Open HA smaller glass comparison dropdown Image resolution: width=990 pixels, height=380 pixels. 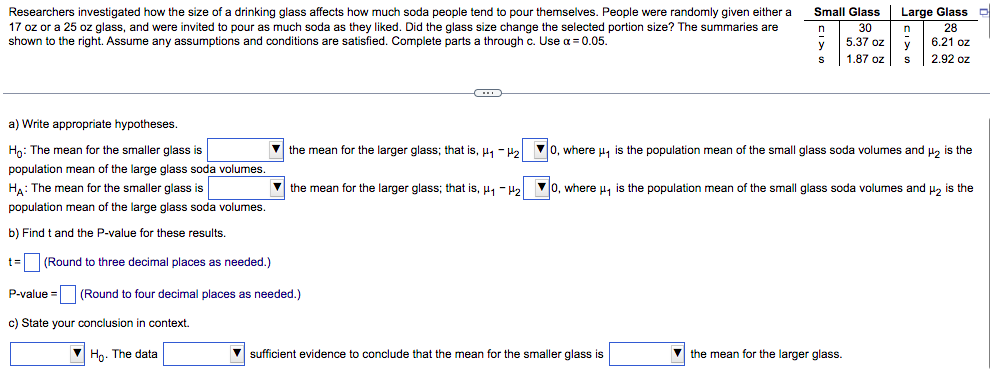coord(247,188)
